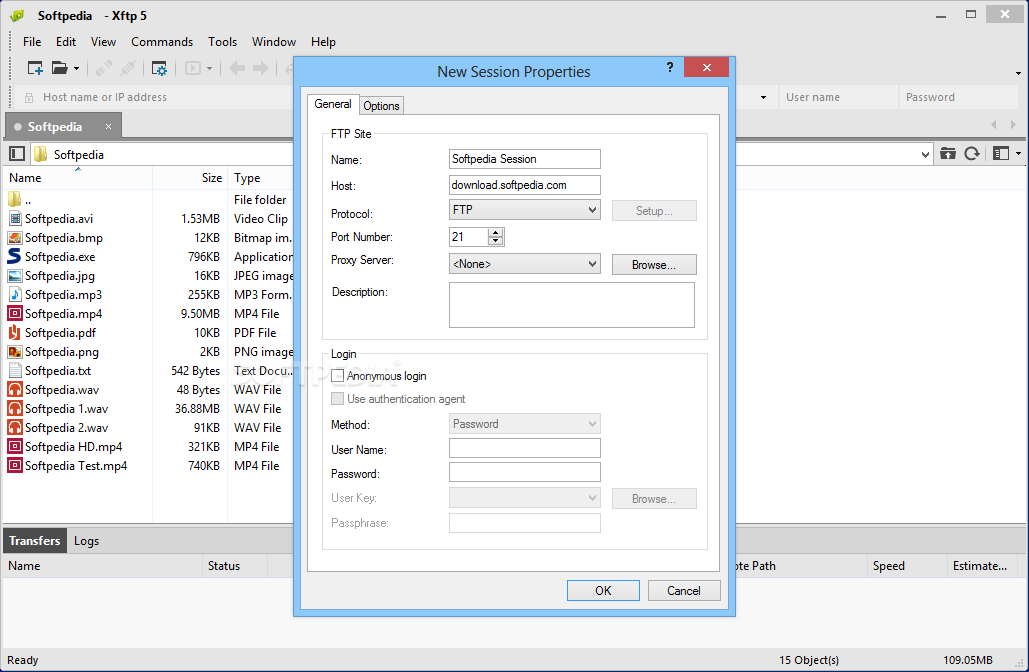Viewport: 1029px width, 672px height.
Task: Select the Softpedia.mp3 file icon
Action: pyautogui.click(x=15, y=295)
